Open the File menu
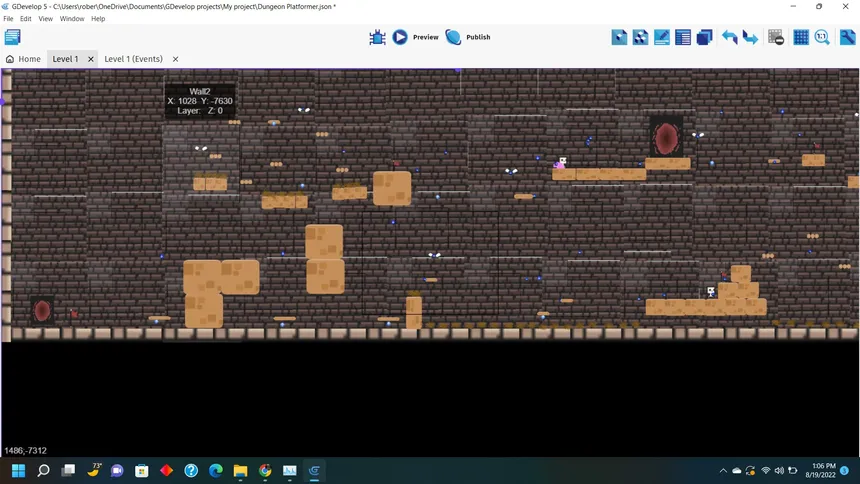Viewport: 860px width, 484px height. tap(8, 19)
